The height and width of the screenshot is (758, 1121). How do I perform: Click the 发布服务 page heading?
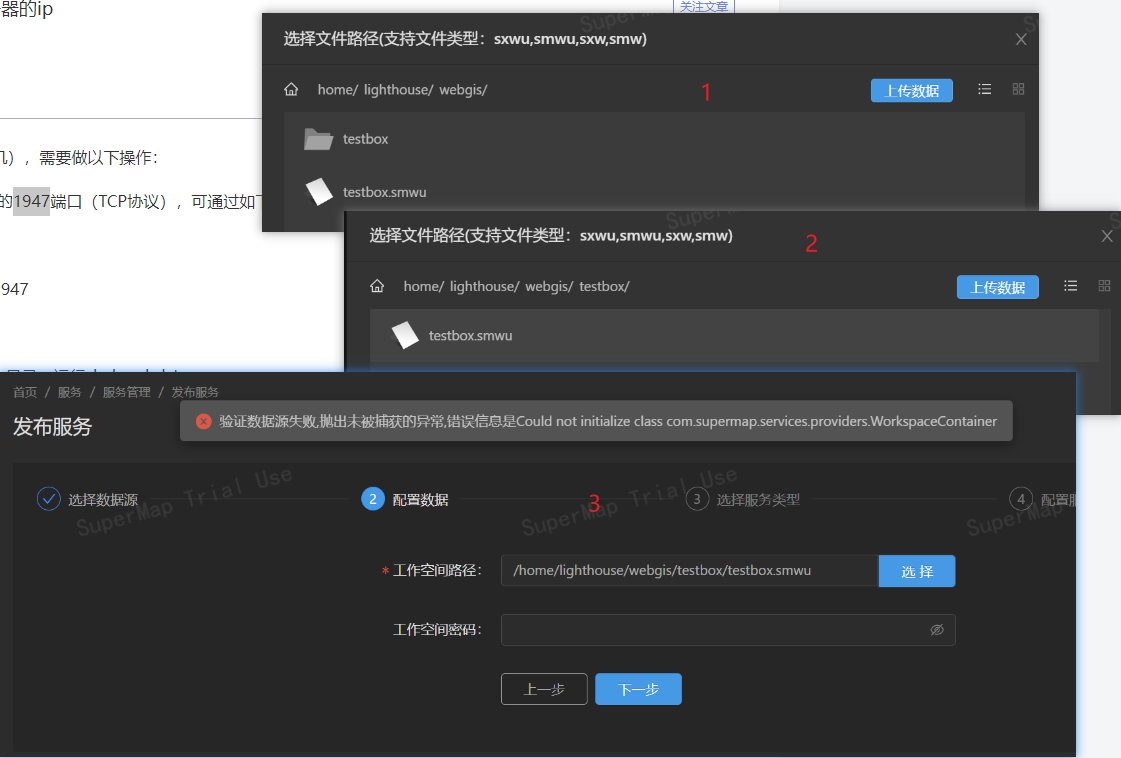(53, 427)
